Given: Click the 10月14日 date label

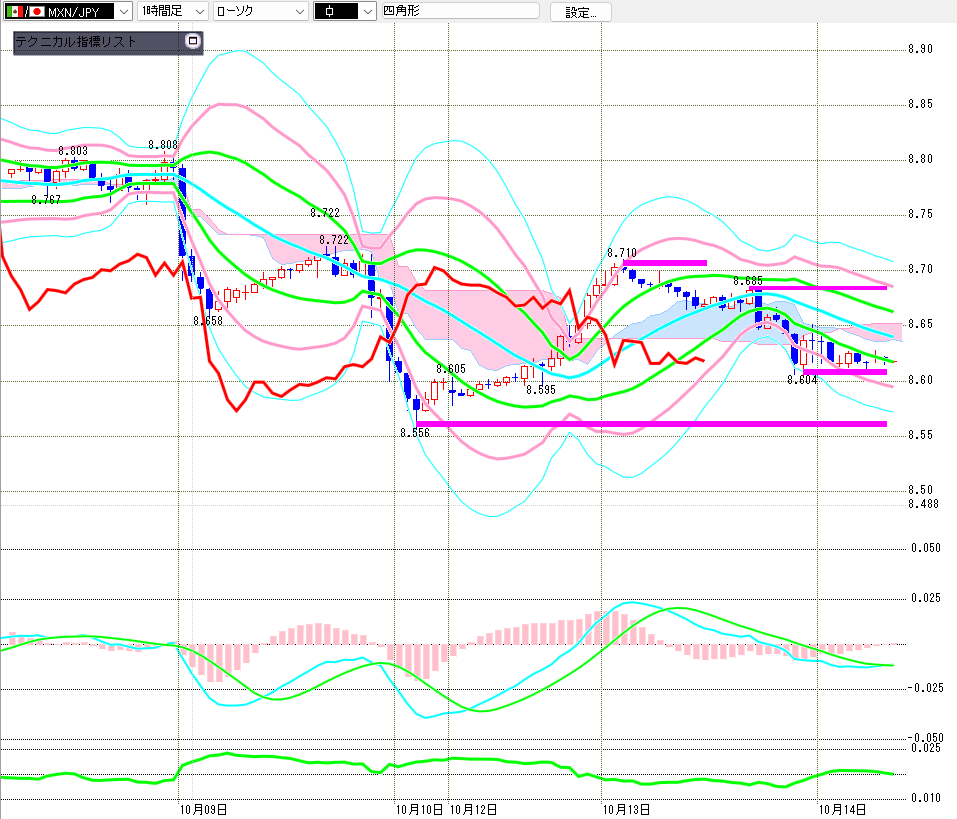Looking at the screenshot, I should [842, 810].
